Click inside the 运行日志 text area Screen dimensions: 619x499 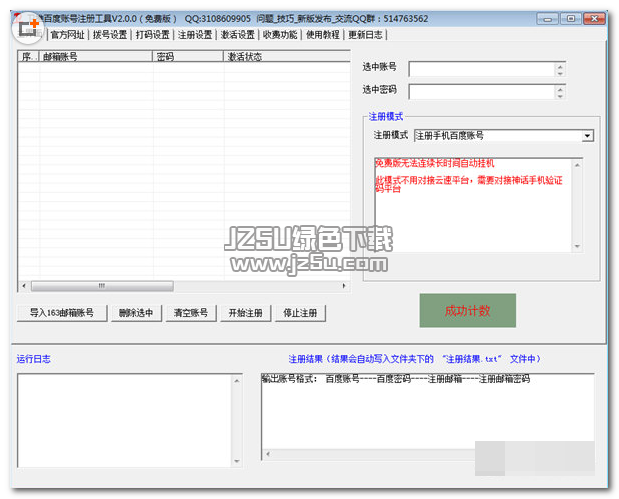125,420
